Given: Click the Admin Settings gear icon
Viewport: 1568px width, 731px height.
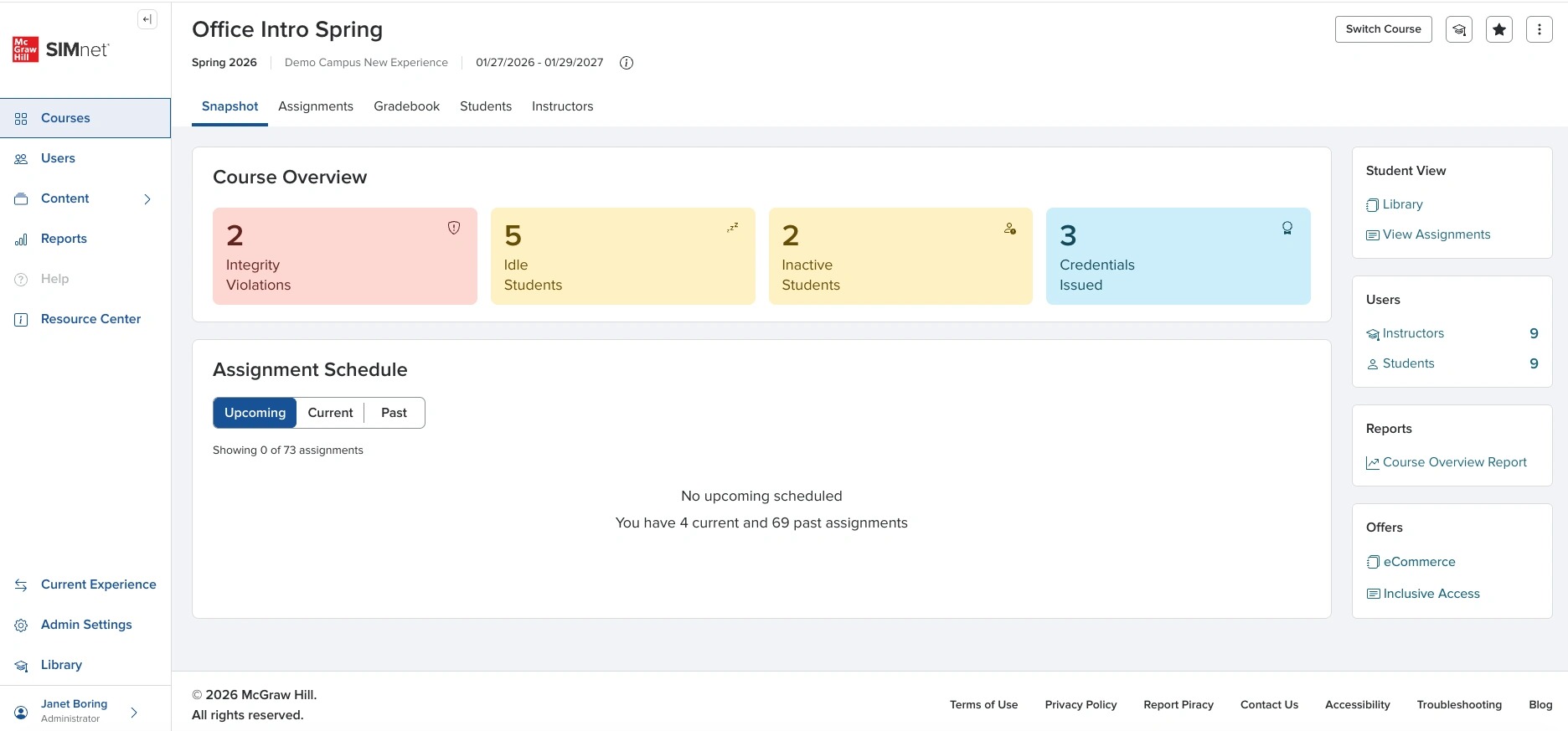Looking at the screenshot, I should click(x=22, y=625).
